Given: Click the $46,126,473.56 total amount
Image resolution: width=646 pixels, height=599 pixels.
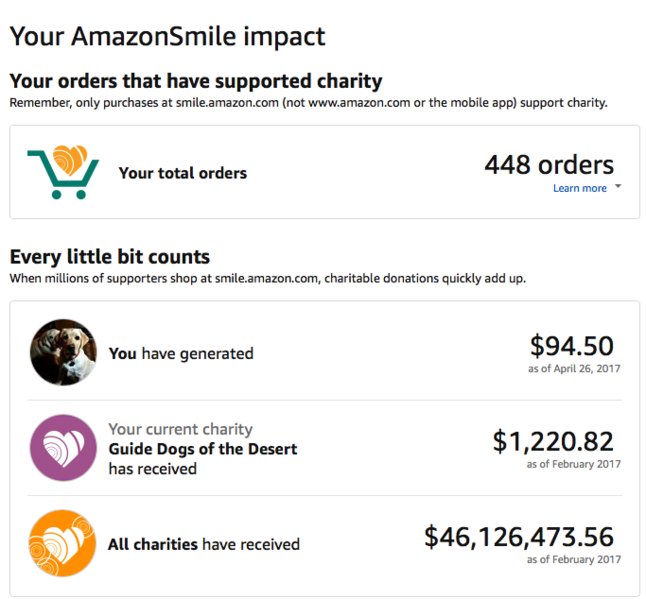Looking at the screenshot, I should pos(519,537).
